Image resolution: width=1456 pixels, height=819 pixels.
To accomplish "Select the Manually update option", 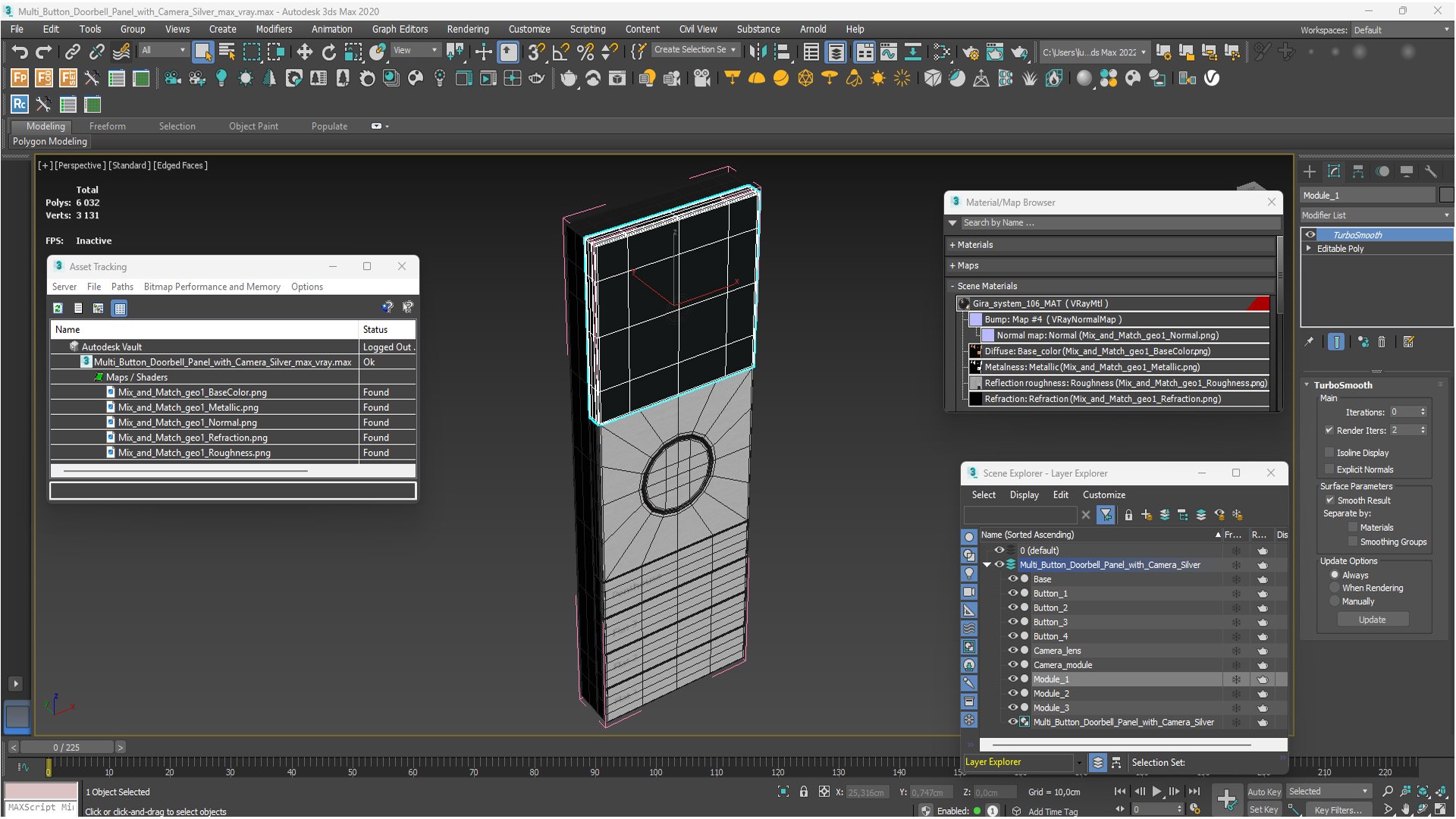I will click(1335, 601).
